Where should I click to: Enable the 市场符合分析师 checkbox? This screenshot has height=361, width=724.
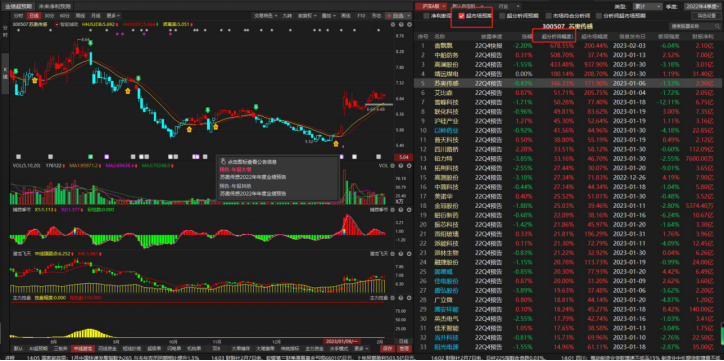[549, 16]
